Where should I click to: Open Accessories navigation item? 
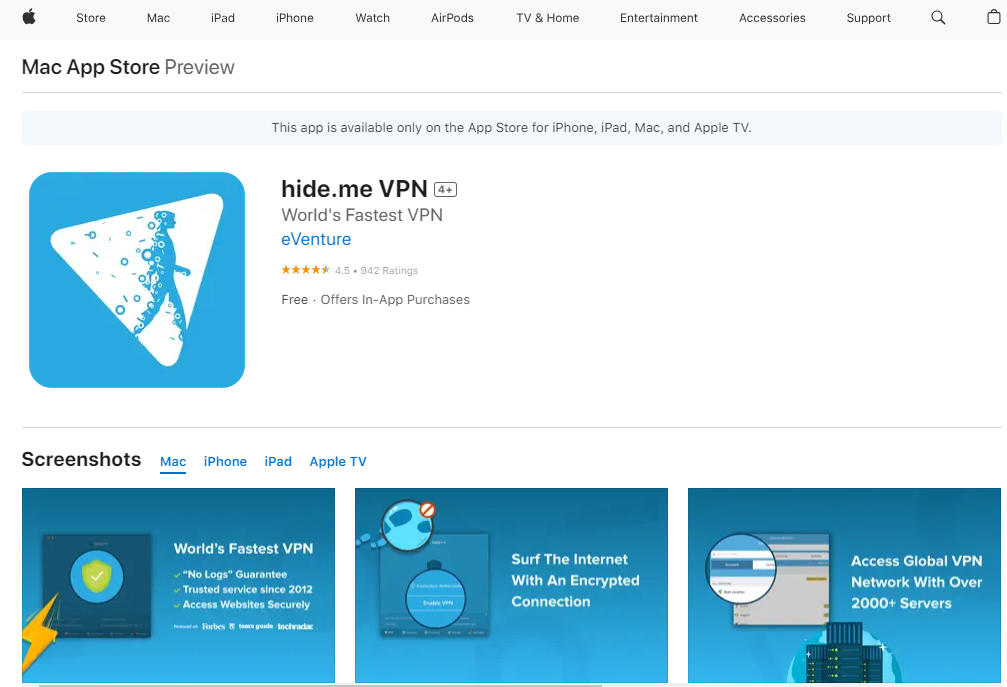click(772, 18)
